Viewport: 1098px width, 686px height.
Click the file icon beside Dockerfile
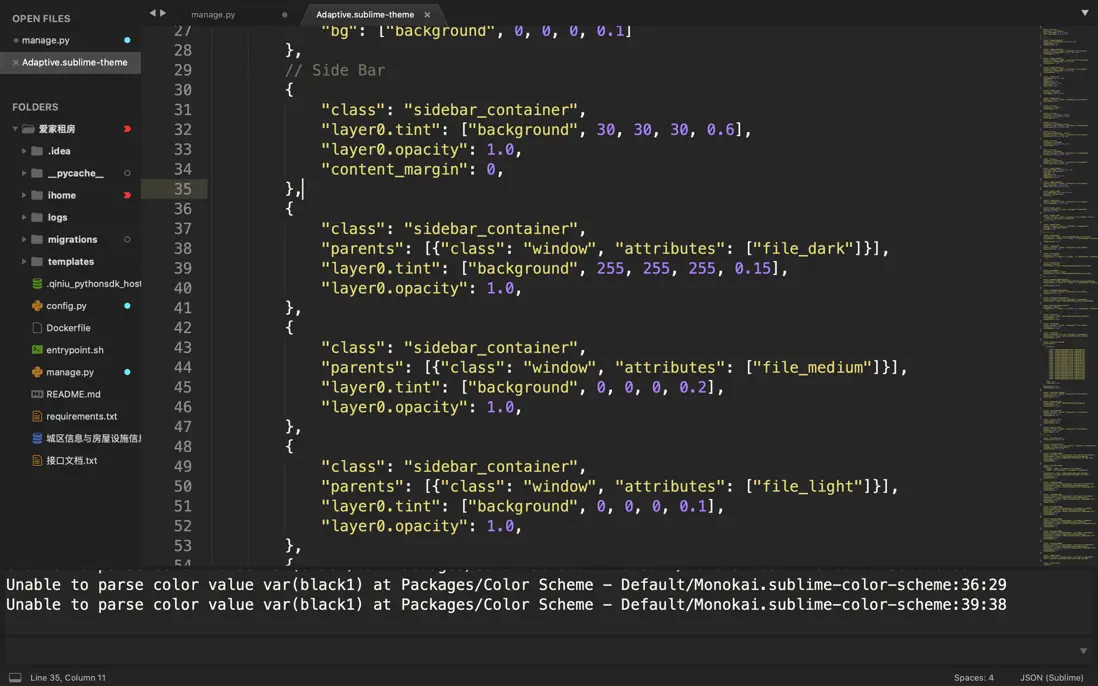pos(37,328)
